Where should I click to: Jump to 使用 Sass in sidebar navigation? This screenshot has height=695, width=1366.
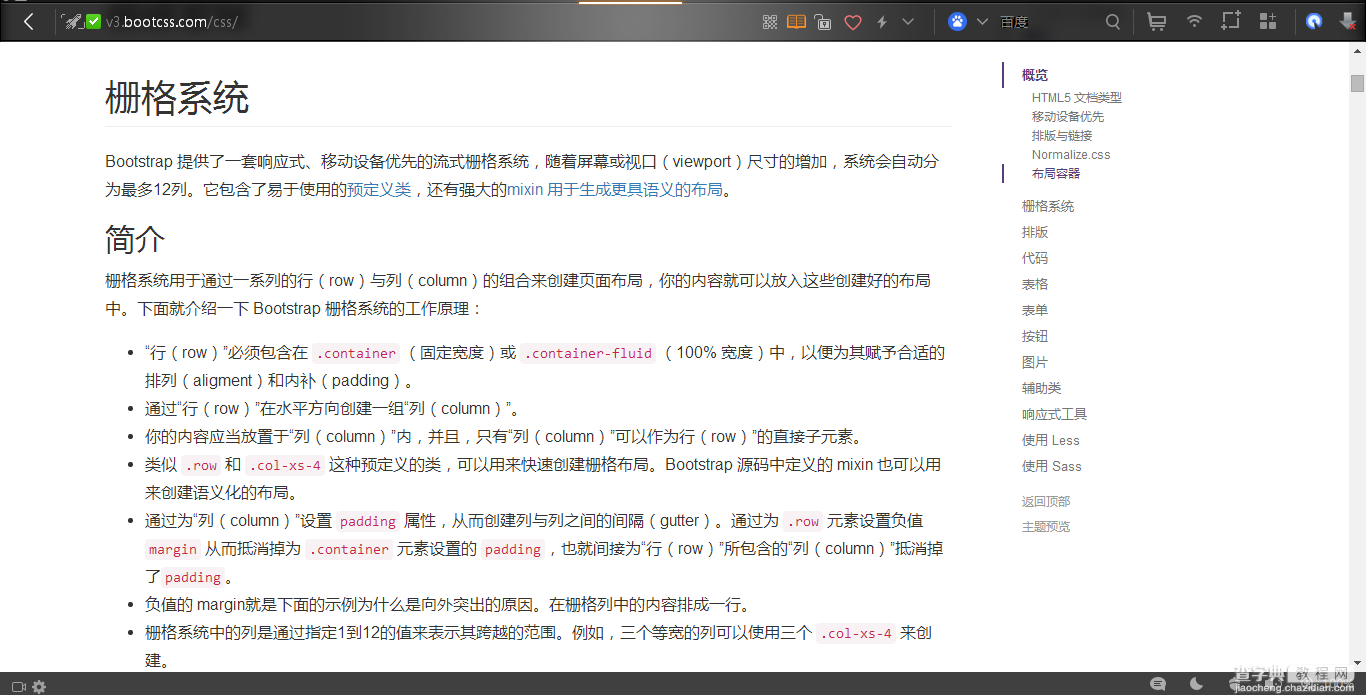coord(1052,466)
